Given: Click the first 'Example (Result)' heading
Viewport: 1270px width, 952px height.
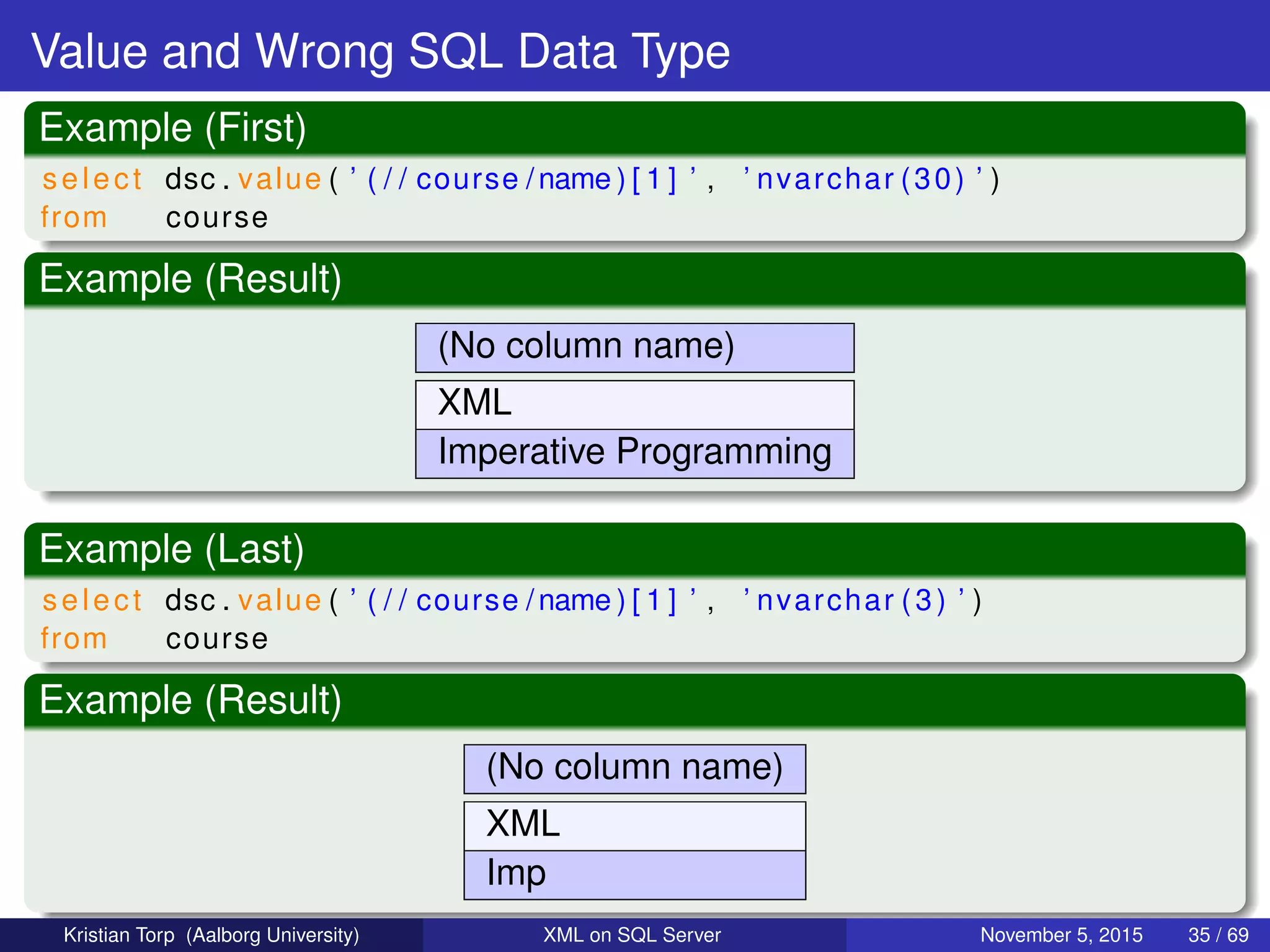Looking at the screenshot, I should 190,279.
